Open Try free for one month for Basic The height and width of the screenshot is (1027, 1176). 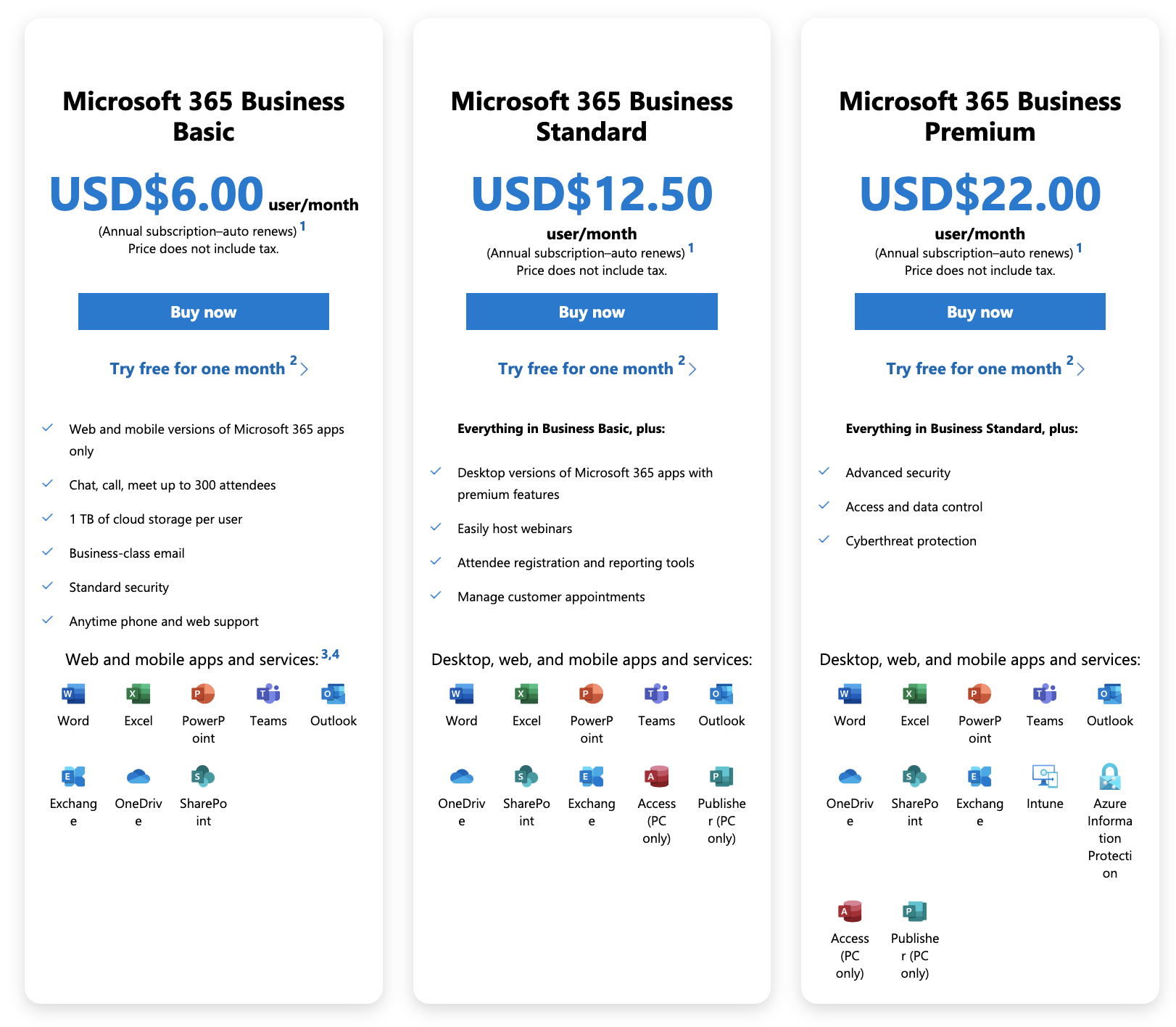(x=198, y=368)
